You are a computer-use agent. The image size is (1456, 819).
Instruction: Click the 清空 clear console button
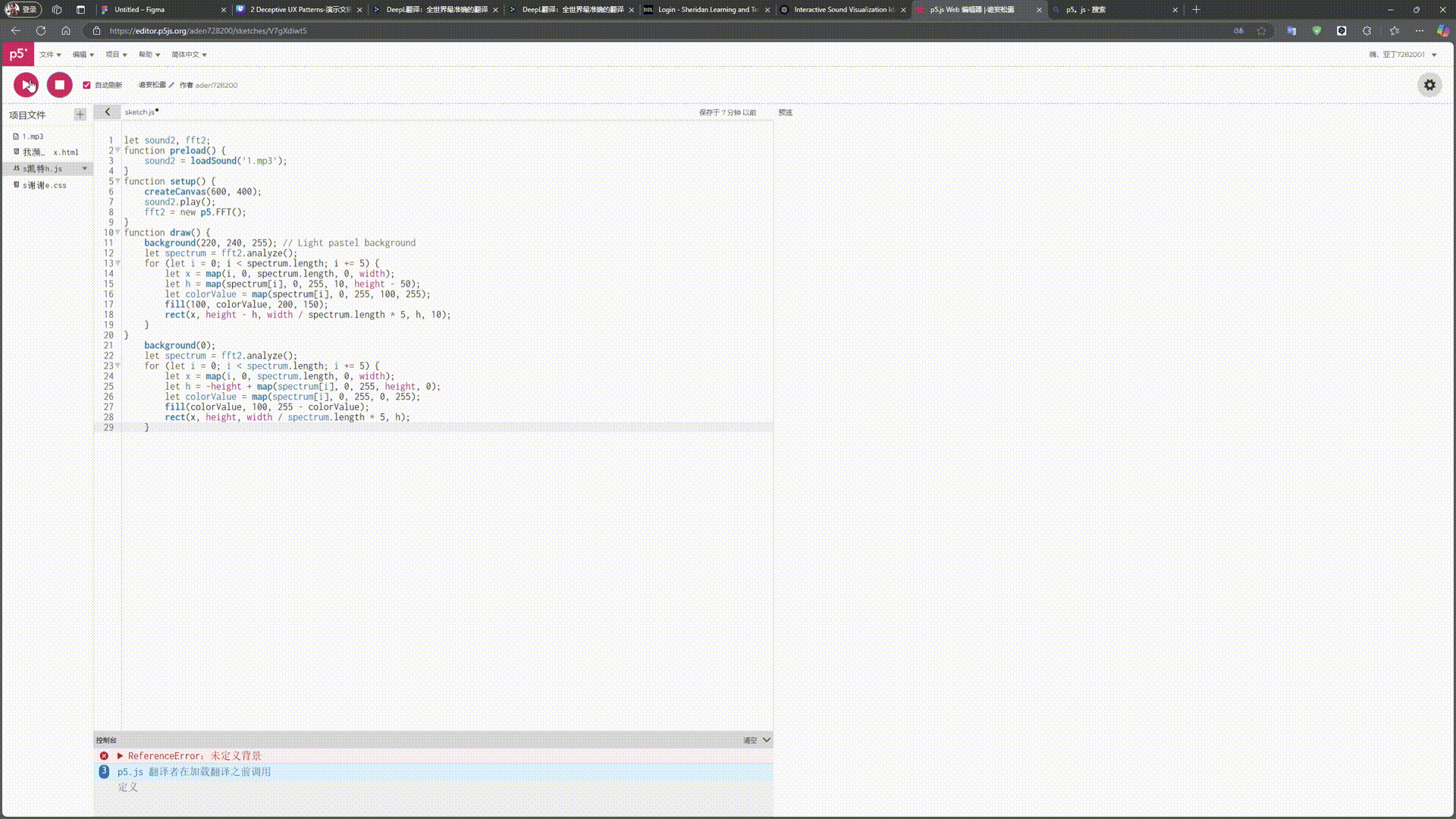click(x=749, y=740)
